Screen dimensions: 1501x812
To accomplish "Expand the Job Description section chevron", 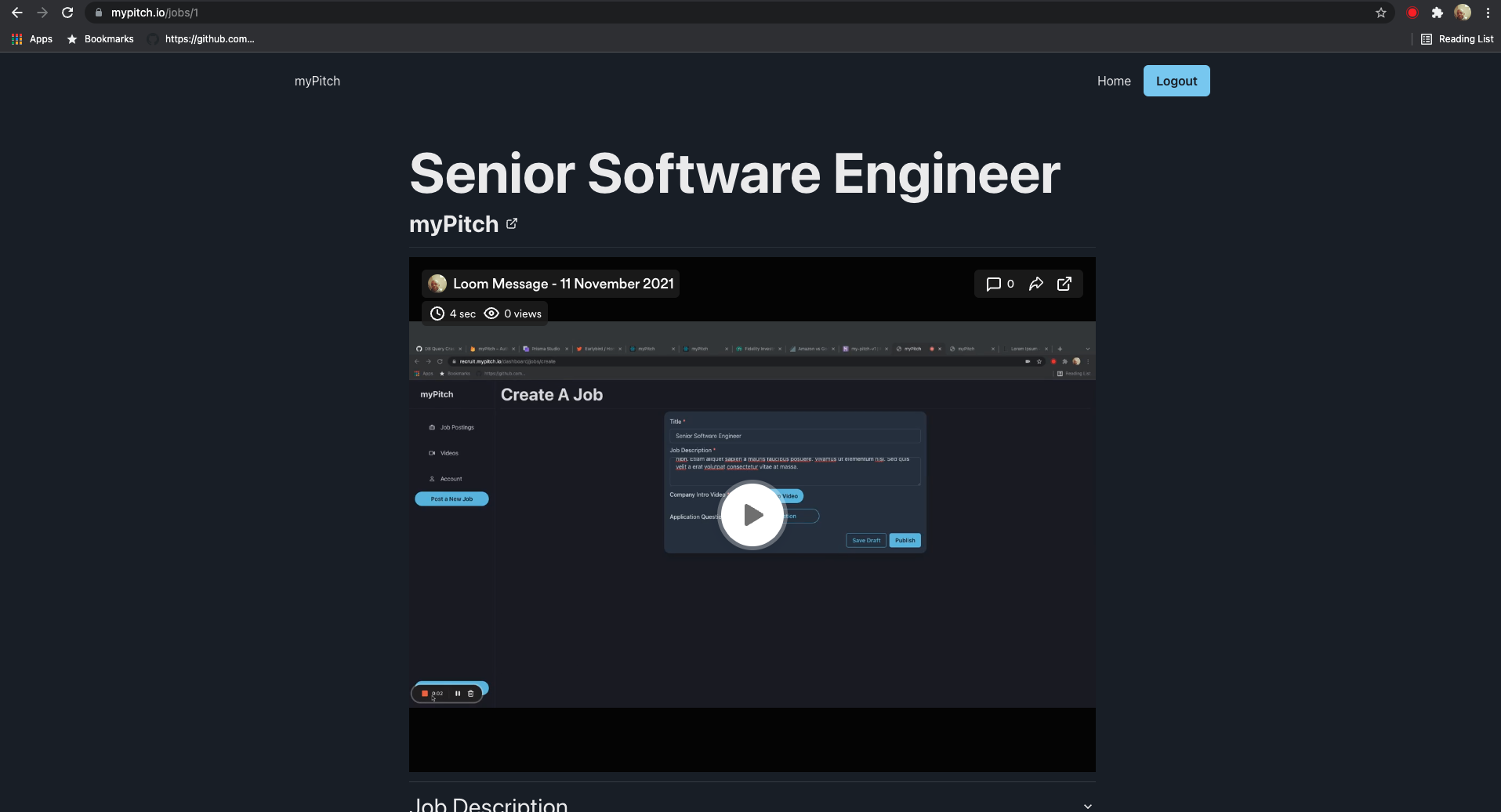I will [x=1087, y=806].
